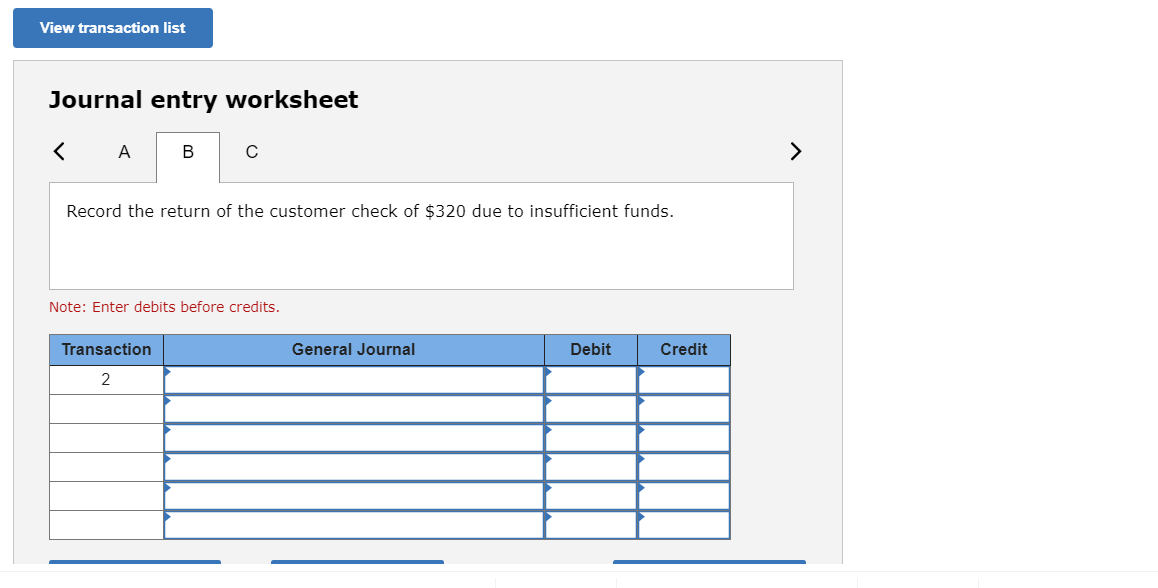Image resolution: width=1158 pixels, height=588 pixels.
Task: Click the right chevron to view next transaction
Action: click(796, 151)
